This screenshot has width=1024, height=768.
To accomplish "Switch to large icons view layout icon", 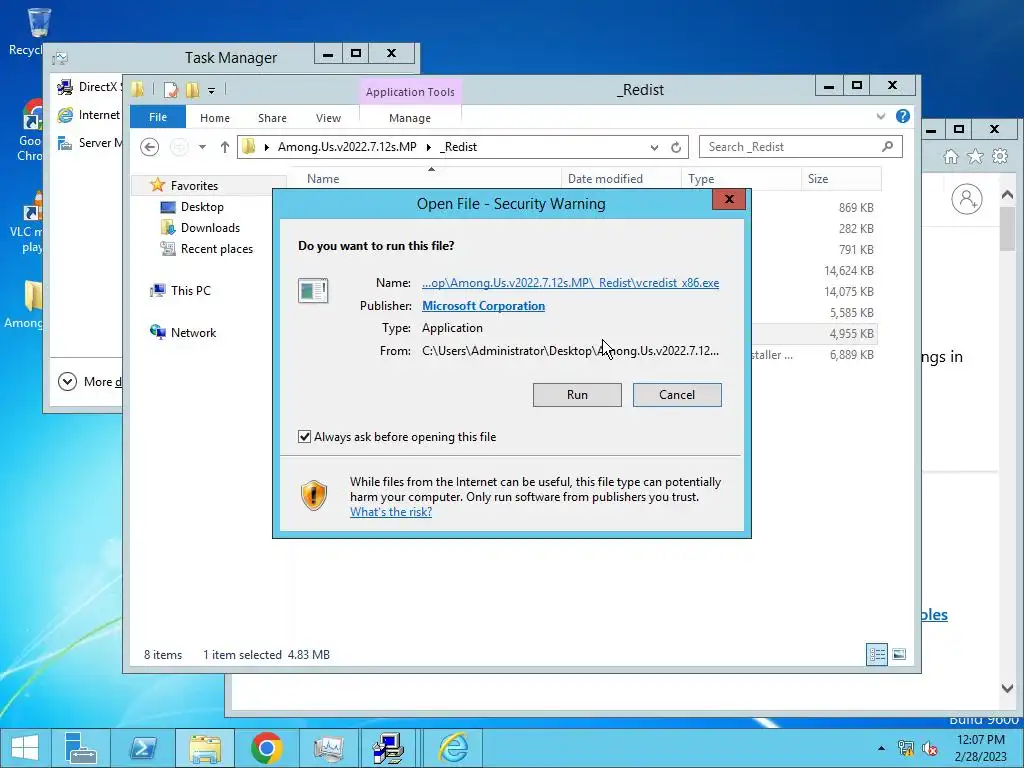I will coord(899,654).
